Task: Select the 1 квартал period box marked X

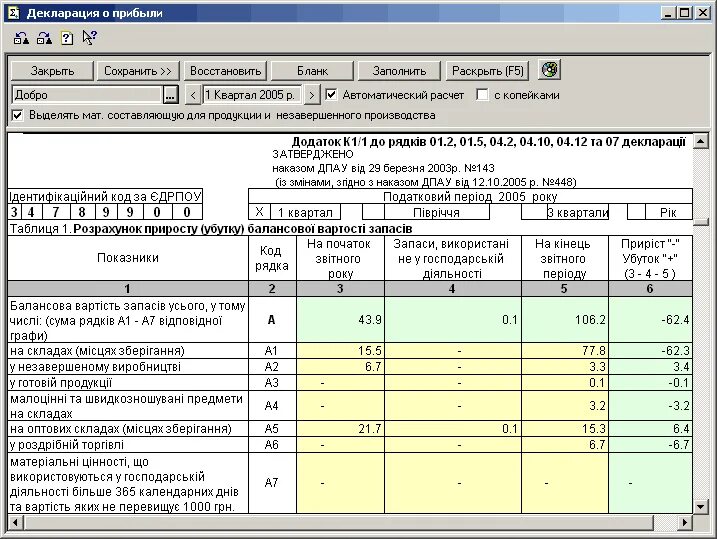Action: click(x=259, y=212)
